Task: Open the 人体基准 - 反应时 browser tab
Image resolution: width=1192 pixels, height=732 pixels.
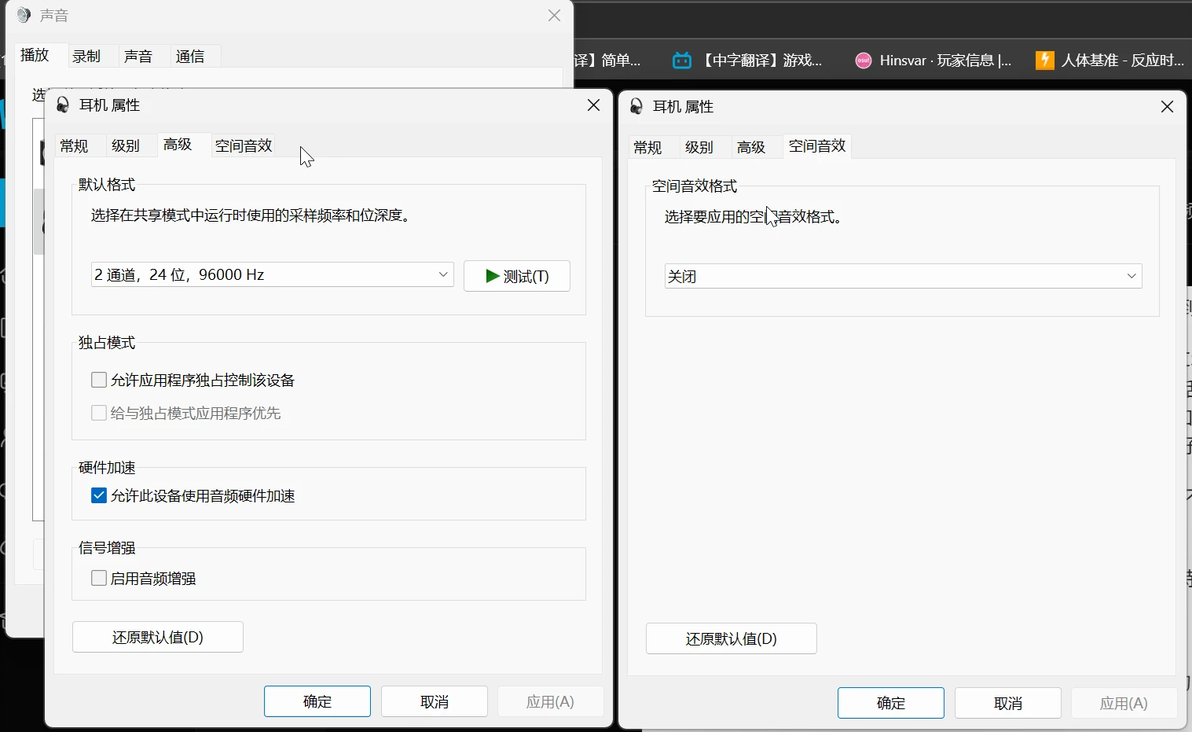Action: coord(1110,60)
